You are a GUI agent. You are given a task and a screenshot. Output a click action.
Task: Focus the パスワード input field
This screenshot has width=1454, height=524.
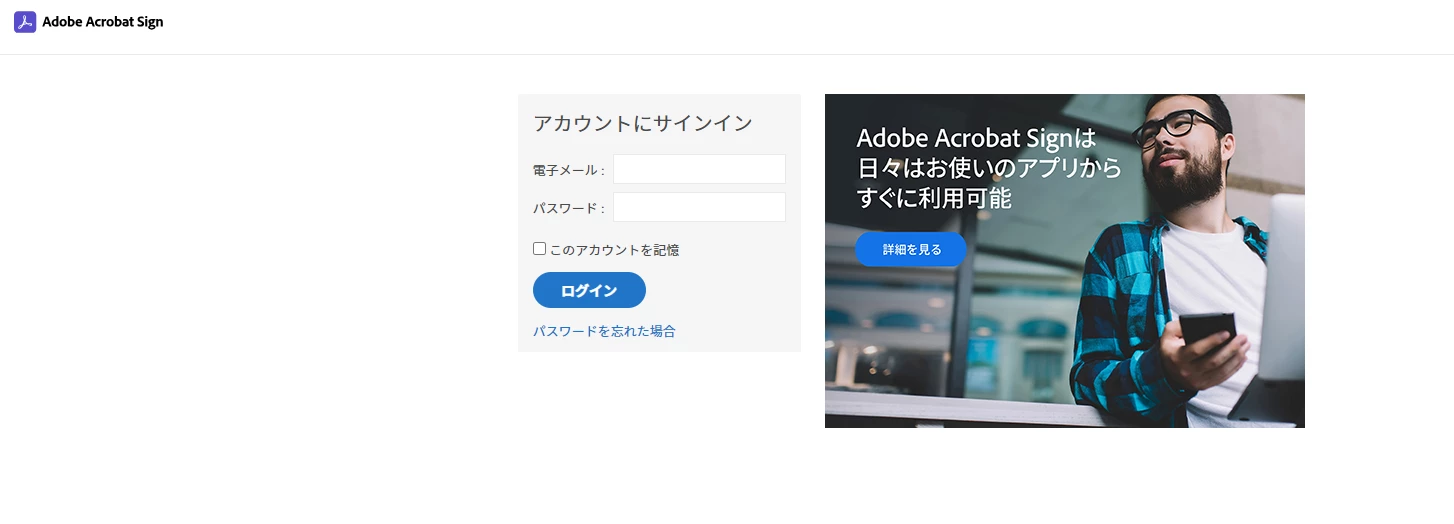699,207
